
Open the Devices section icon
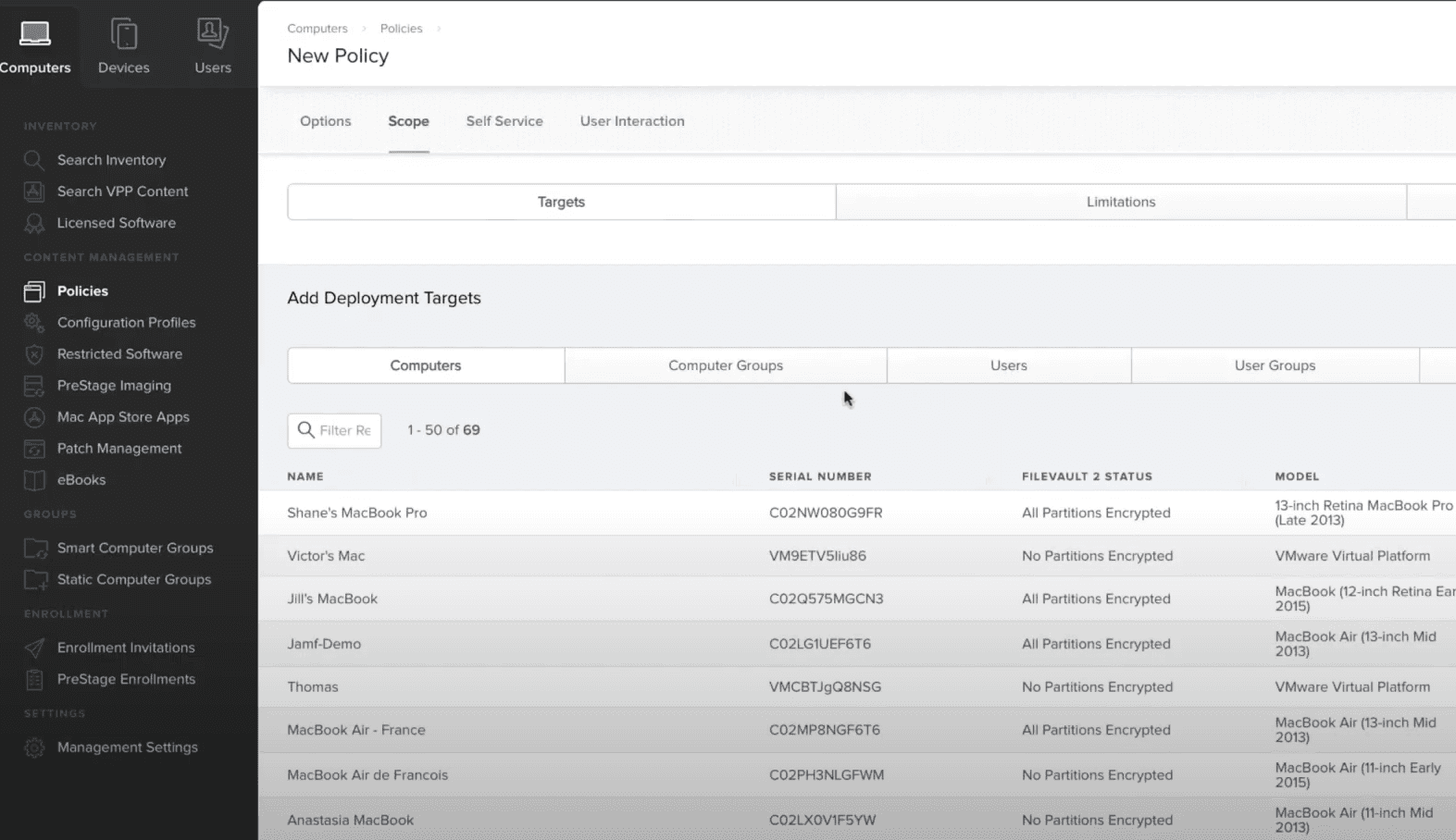[124, 34]
